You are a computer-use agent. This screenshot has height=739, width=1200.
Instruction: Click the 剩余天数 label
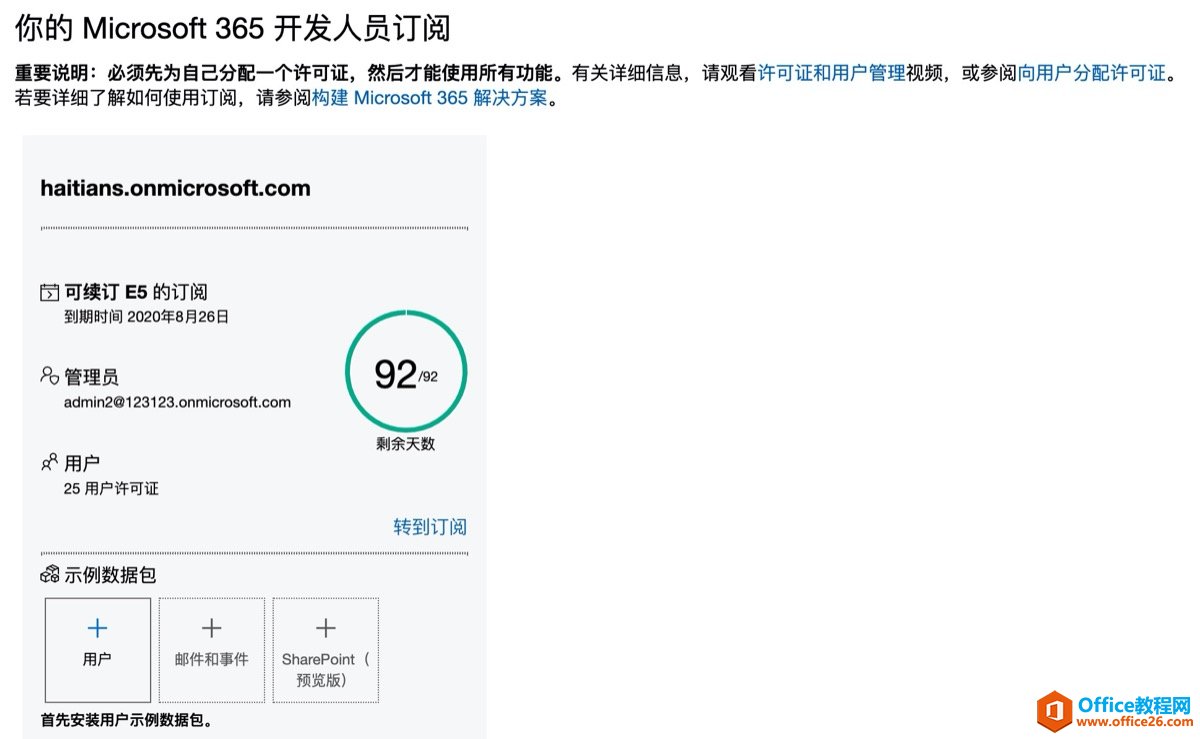coord(406,444)
